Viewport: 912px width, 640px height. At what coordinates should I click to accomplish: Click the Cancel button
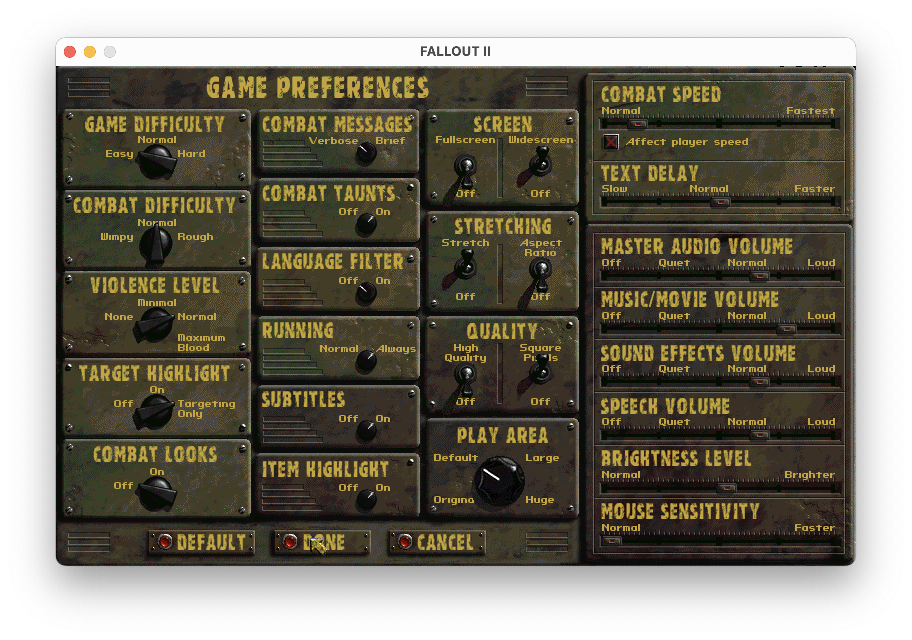tap(438, 542)
